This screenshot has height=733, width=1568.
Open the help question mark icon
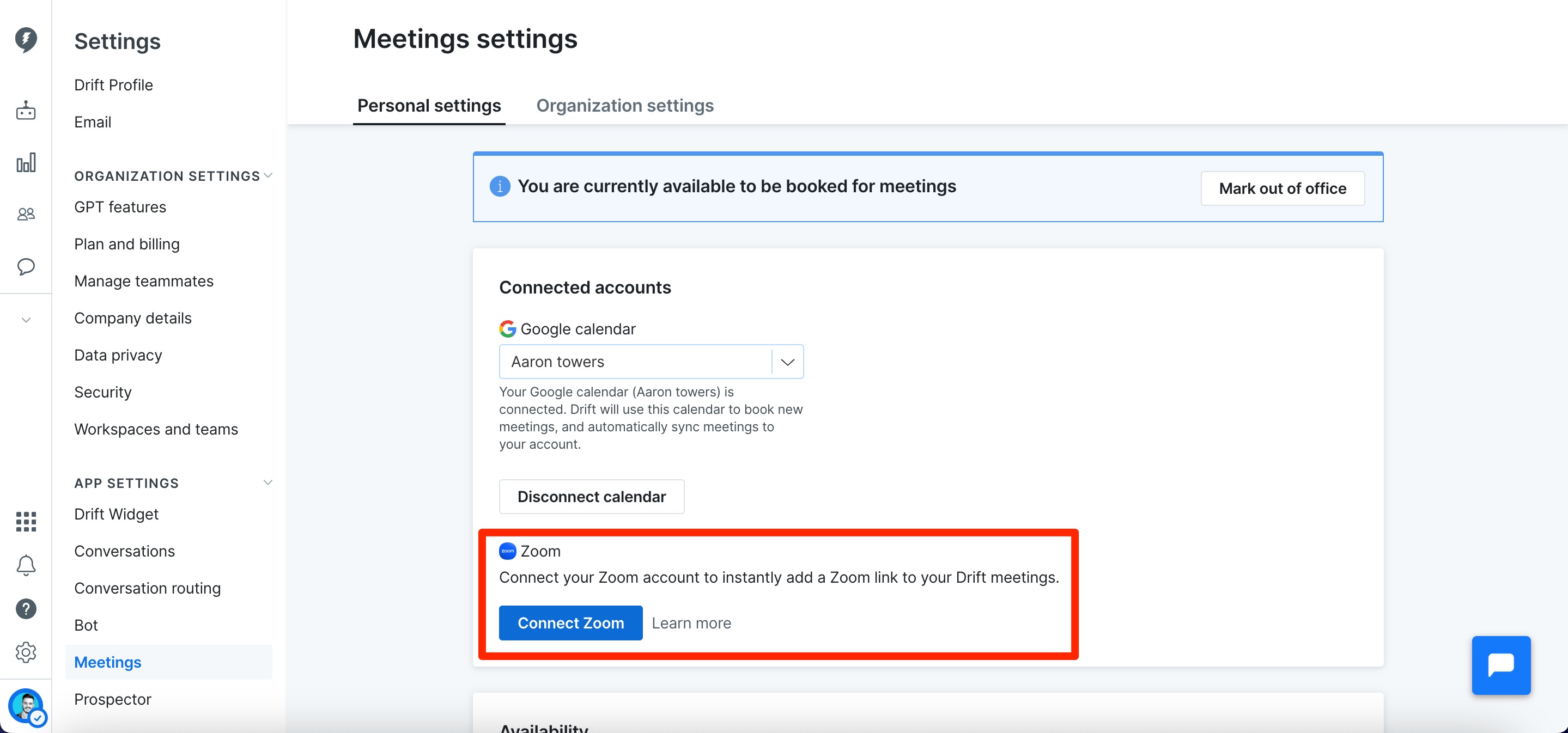(x=26, y=609)
